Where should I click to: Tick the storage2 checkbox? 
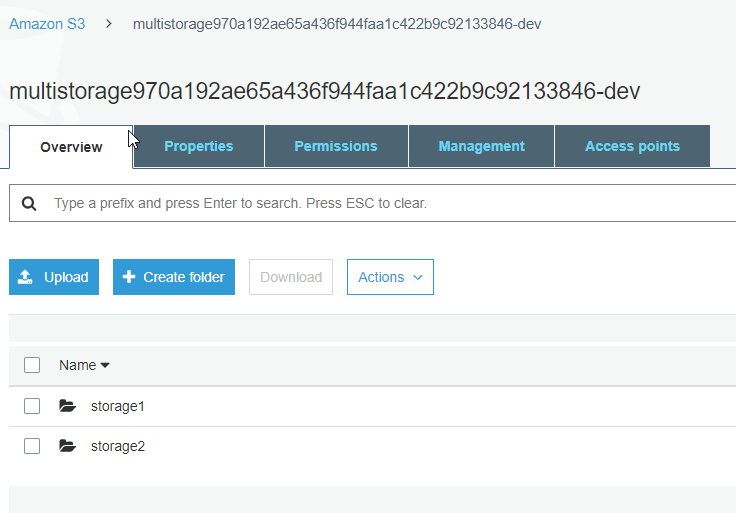click(32, 446)
